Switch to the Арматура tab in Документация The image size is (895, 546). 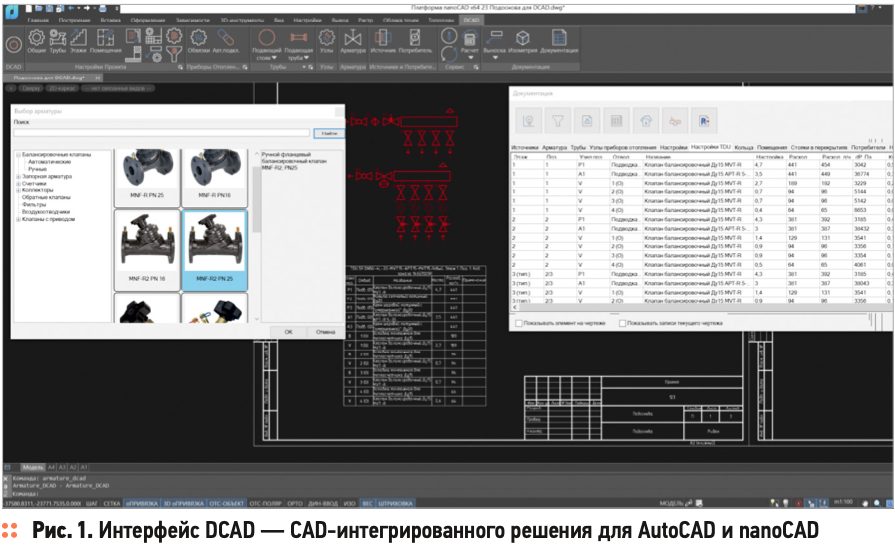coord(554,148)
